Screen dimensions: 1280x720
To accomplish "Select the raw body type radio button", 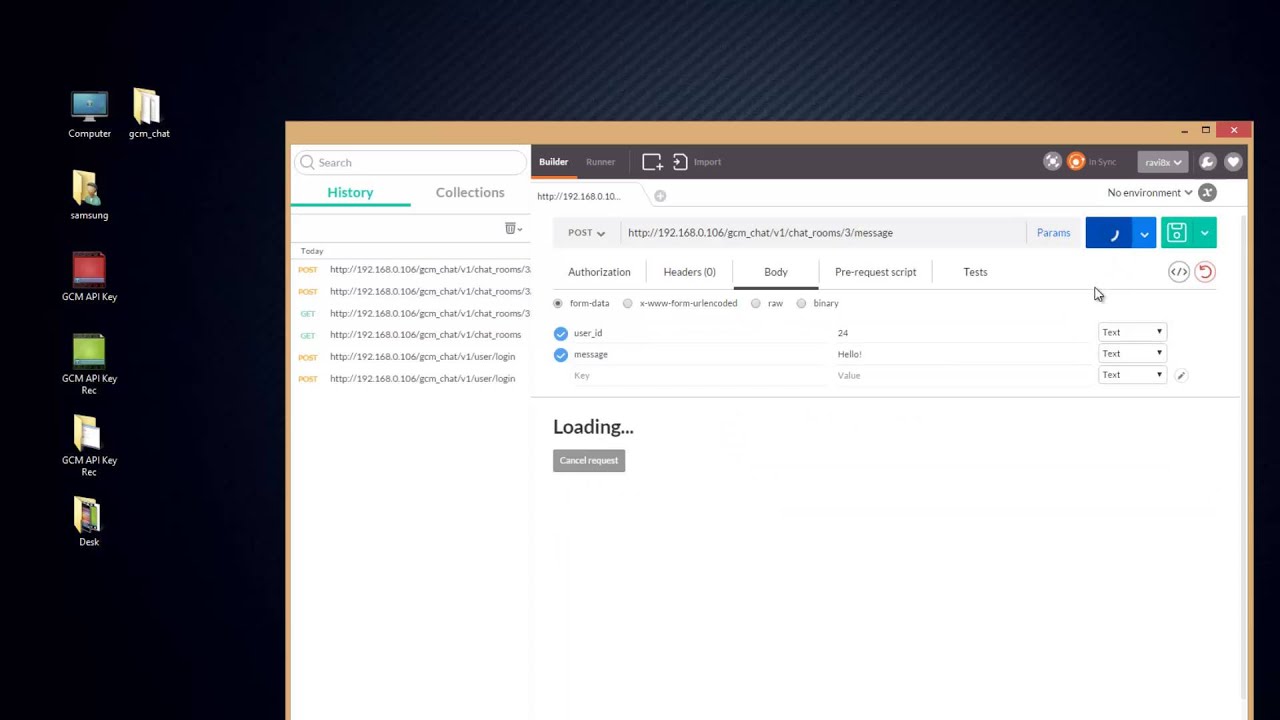I will pos(756,303).
